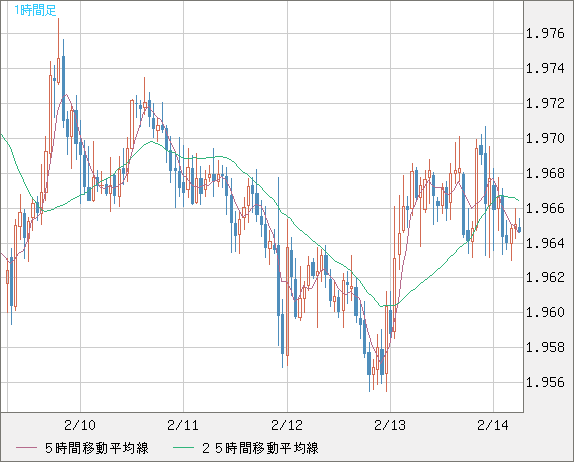Click the green 25-hour average legend line

pos(183,448)
